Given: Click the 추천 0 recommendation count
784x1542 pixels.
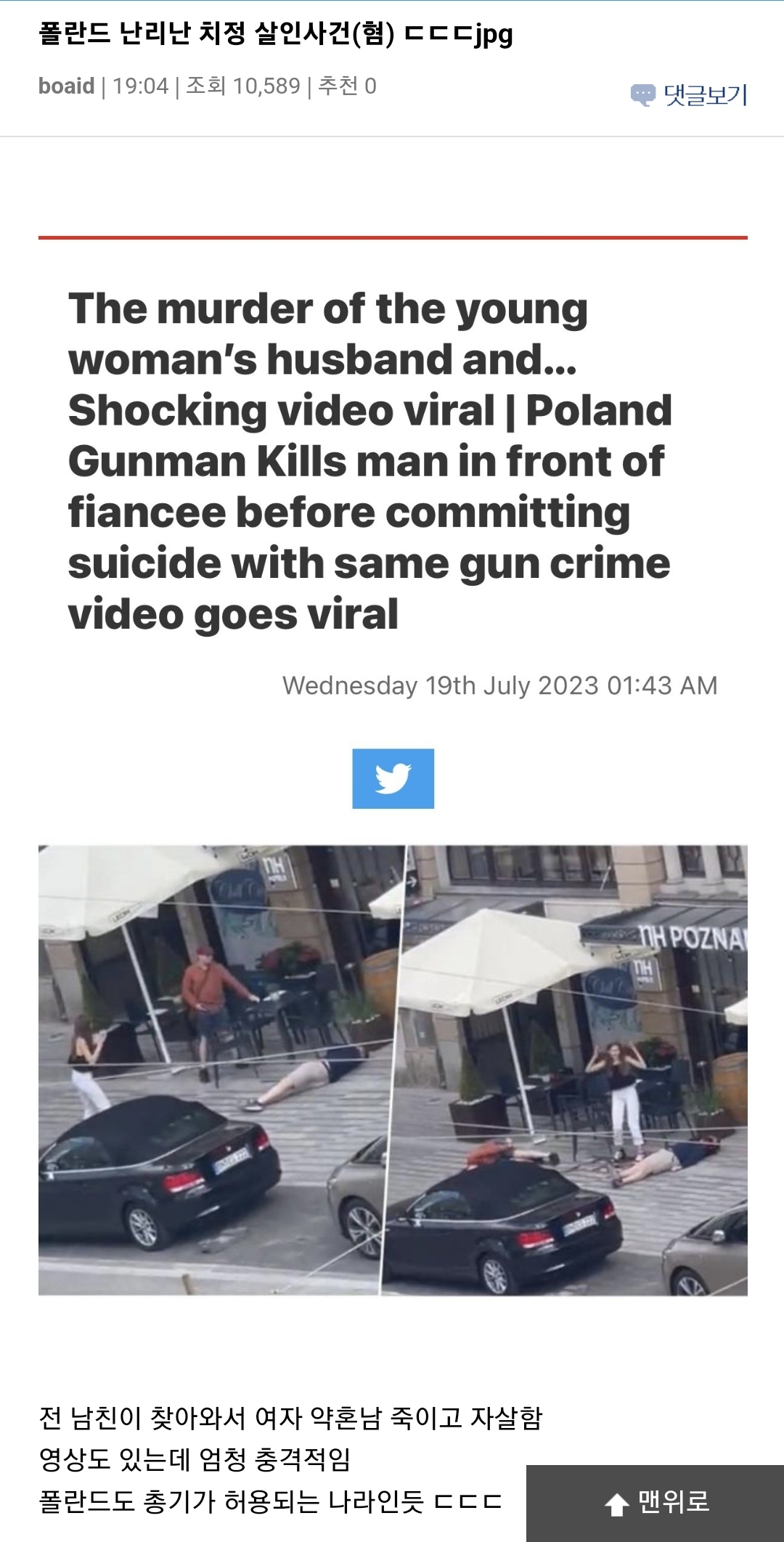Looking at the screenshot, I should (x=347, y=86).
